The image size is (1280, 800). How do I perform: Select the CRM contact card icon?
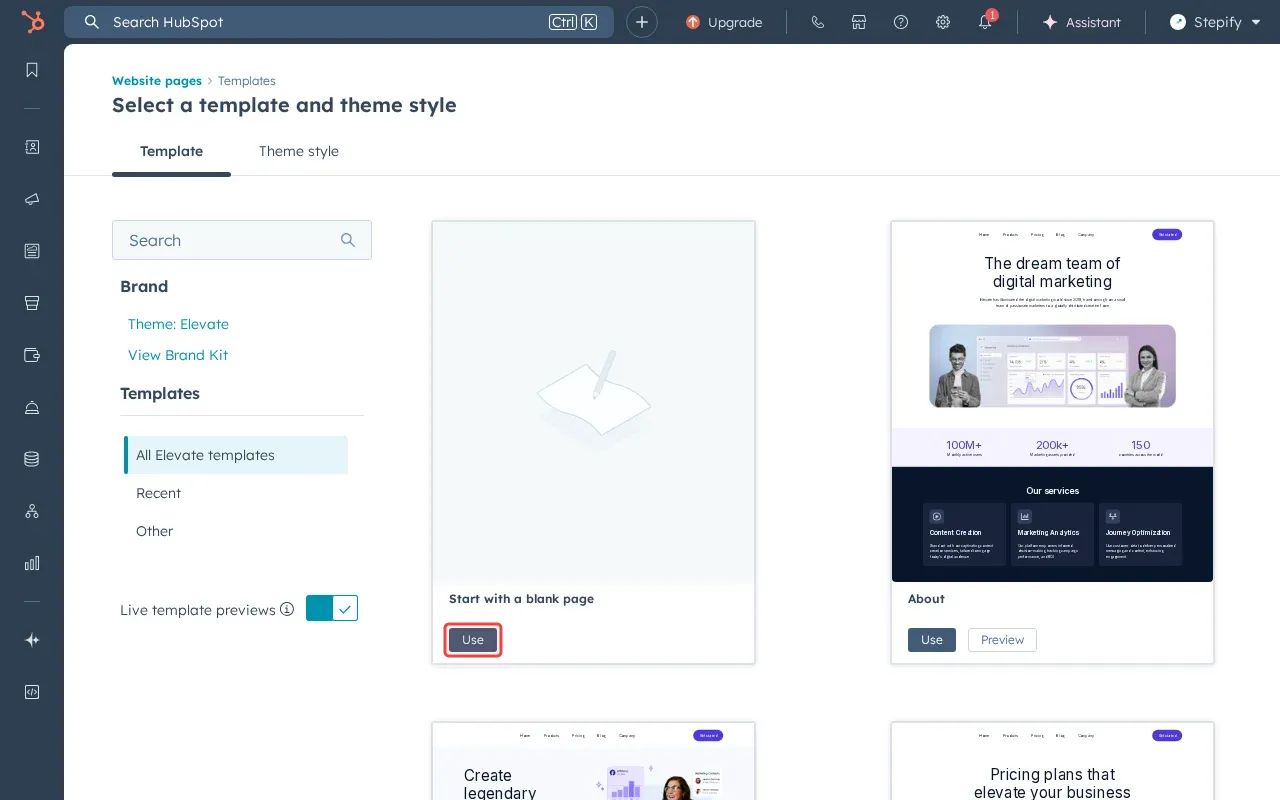[32, 147]
